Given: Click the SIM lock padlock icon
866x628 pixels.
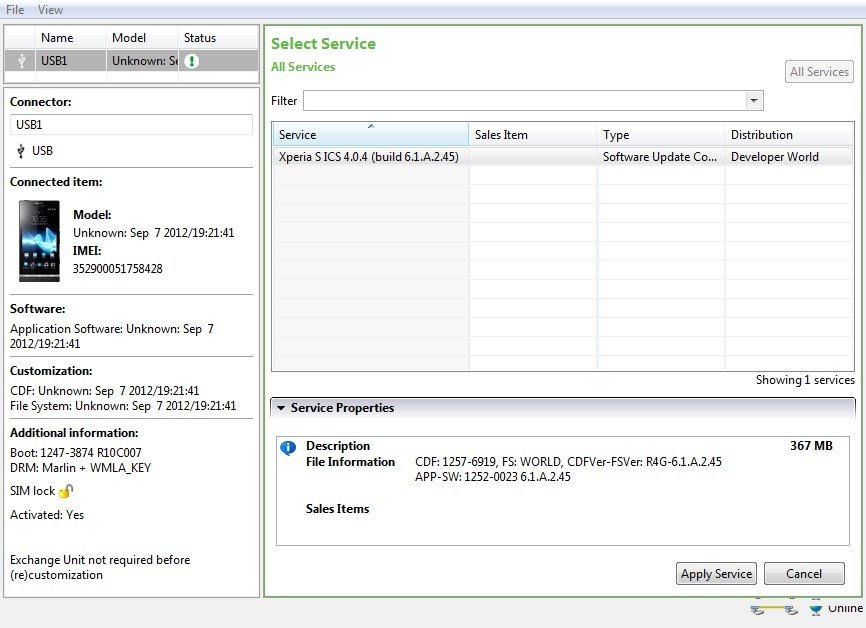Looking at the screenshot, I should [x=66, y=490].
